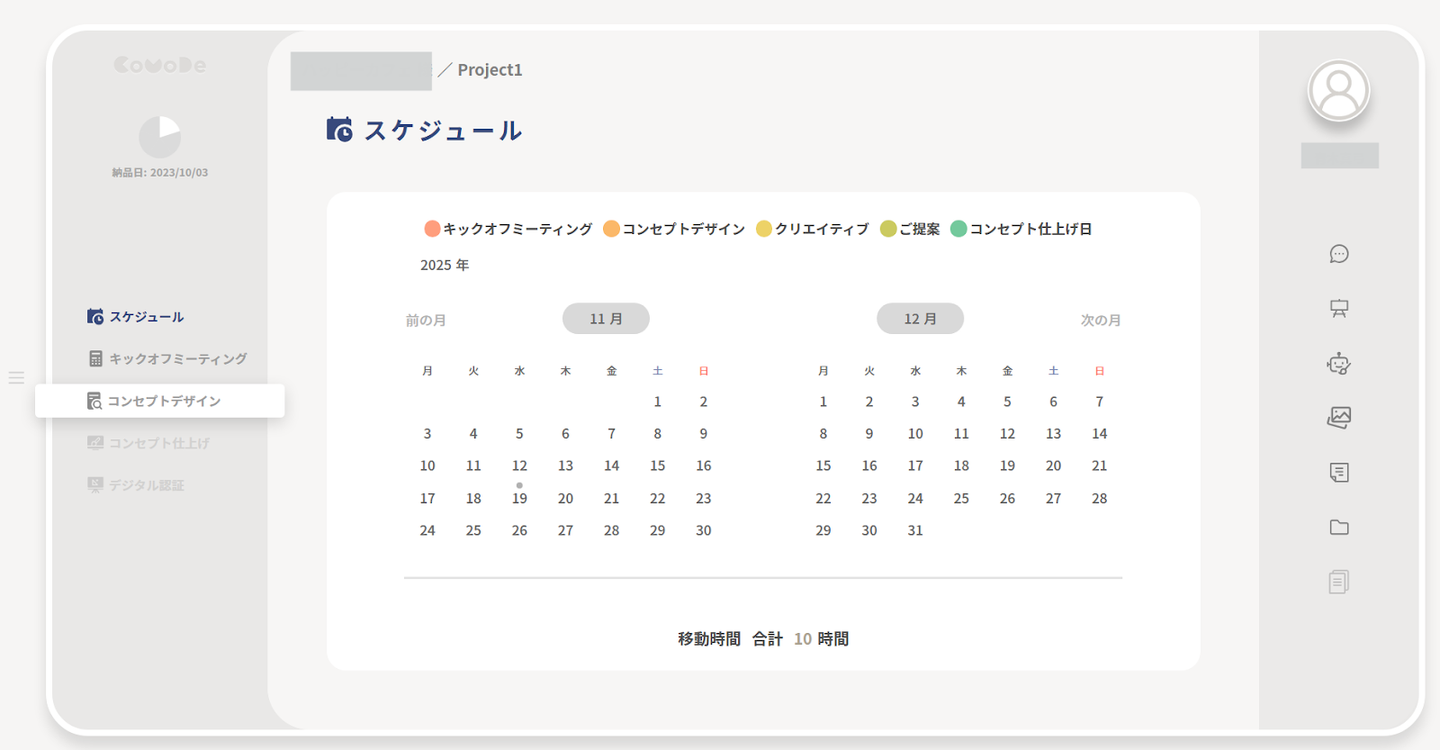The width and height of the screenshot is (1440, 750).
Task: Click the user profile avatar
Action: coord(1339,91)
